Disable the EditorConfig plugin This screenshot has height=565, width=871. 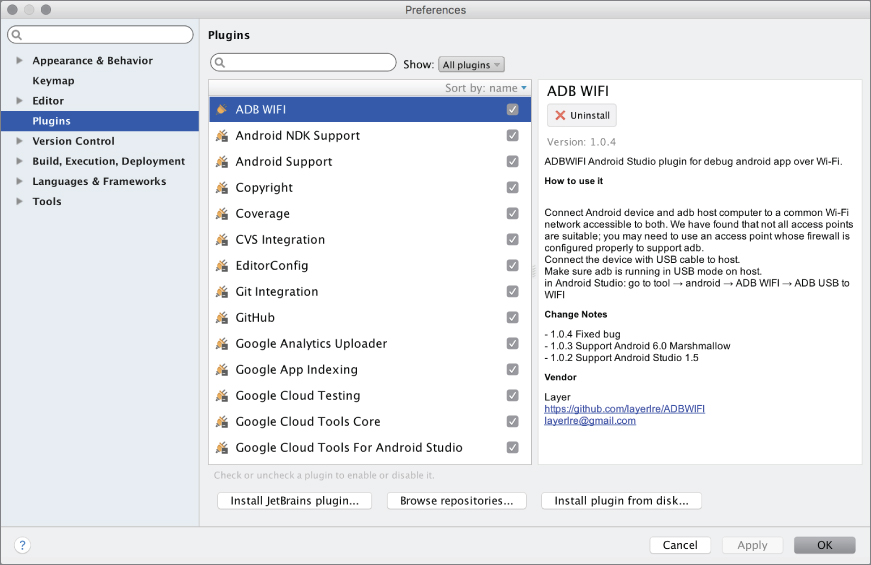click(x=513, y=266)
